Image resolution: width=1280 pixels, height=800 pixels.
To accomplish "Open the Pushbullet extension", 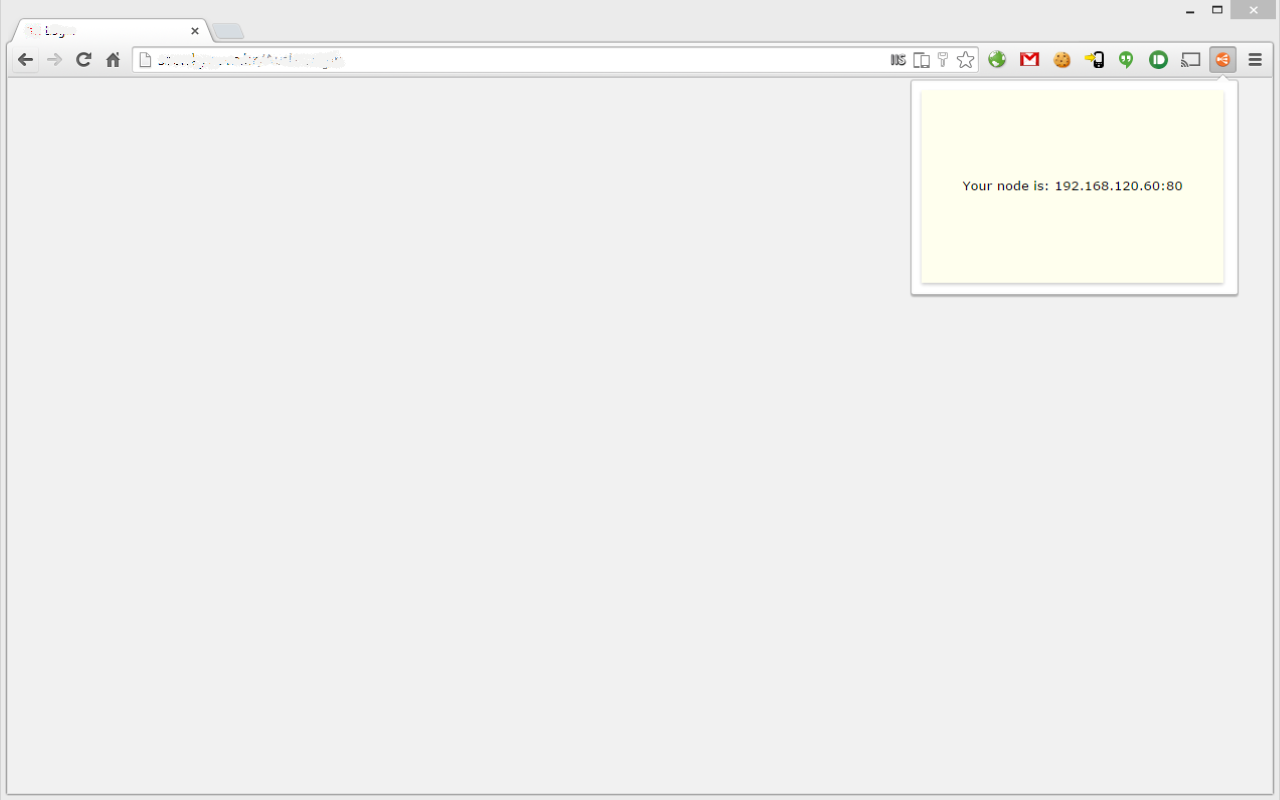I will tap(1158, 60).
